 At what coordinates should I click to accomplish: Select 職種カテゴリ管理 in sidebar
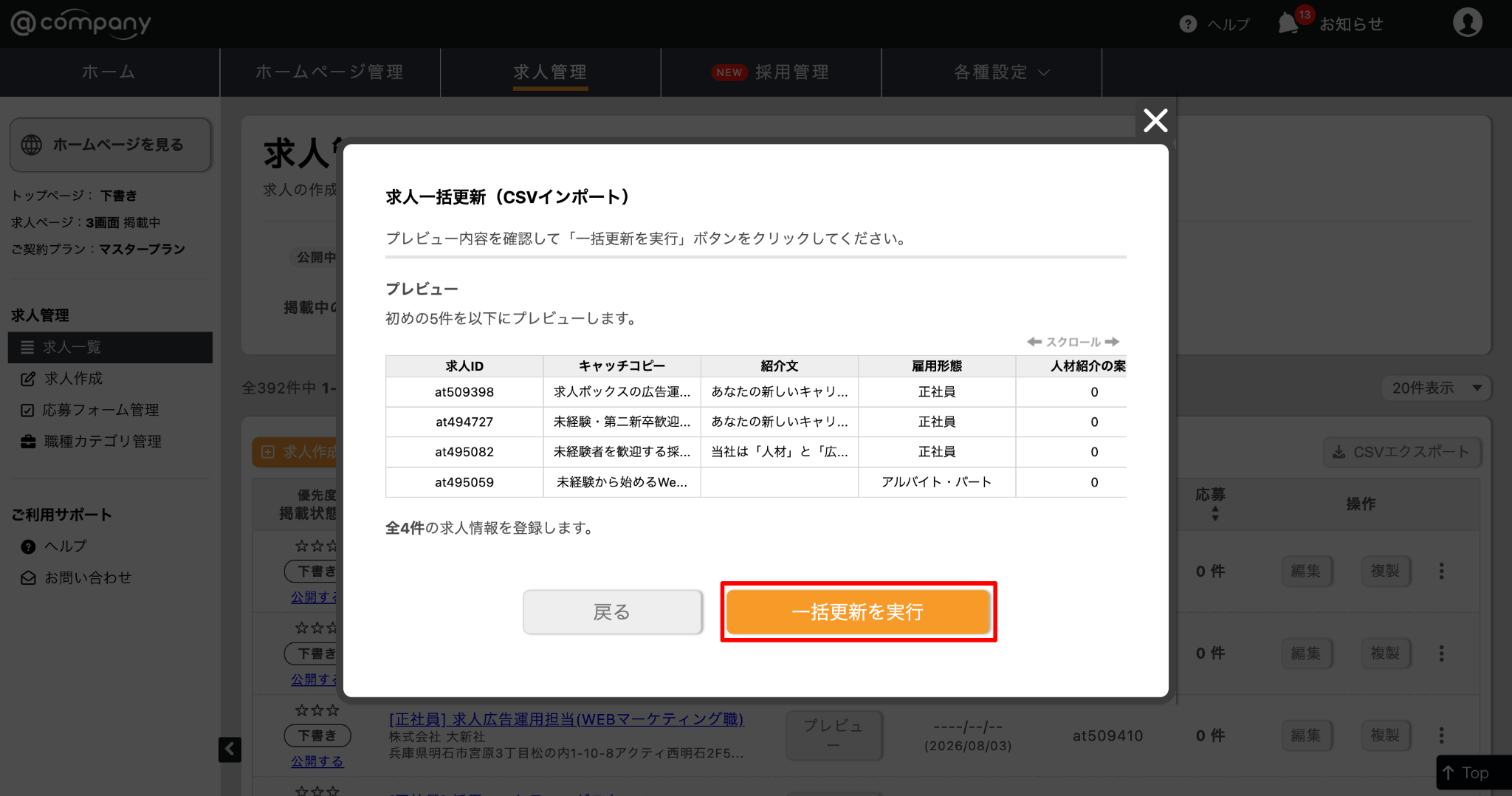103,442
